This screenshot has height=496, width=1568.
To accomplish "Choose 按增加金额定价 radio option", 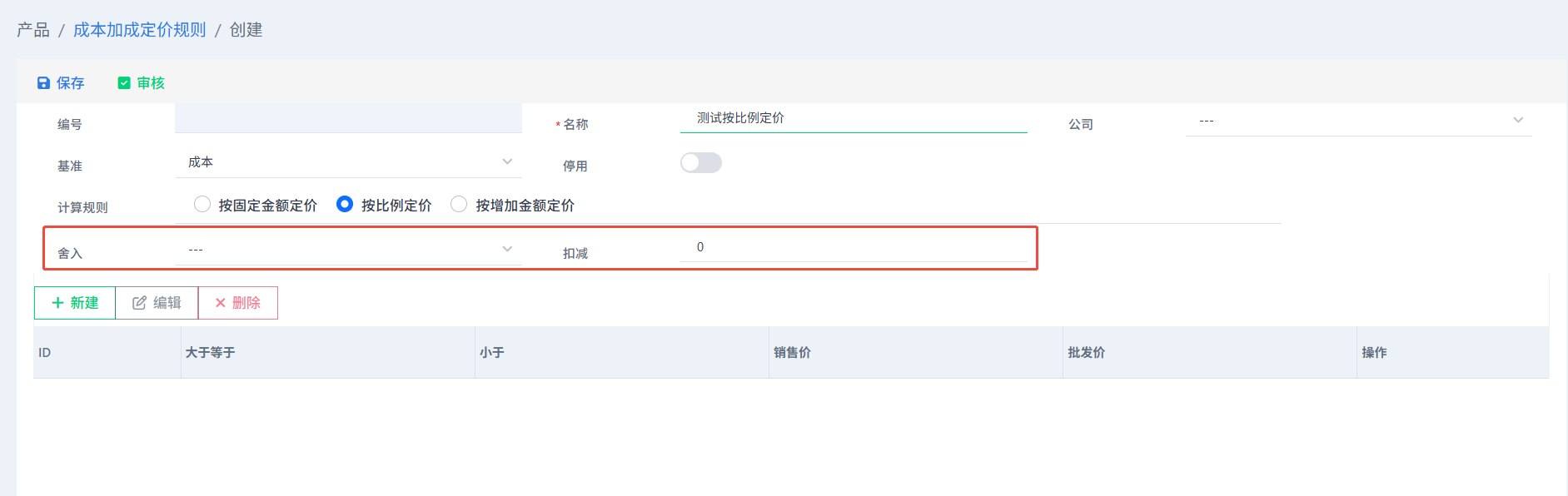I will point(459,204).
